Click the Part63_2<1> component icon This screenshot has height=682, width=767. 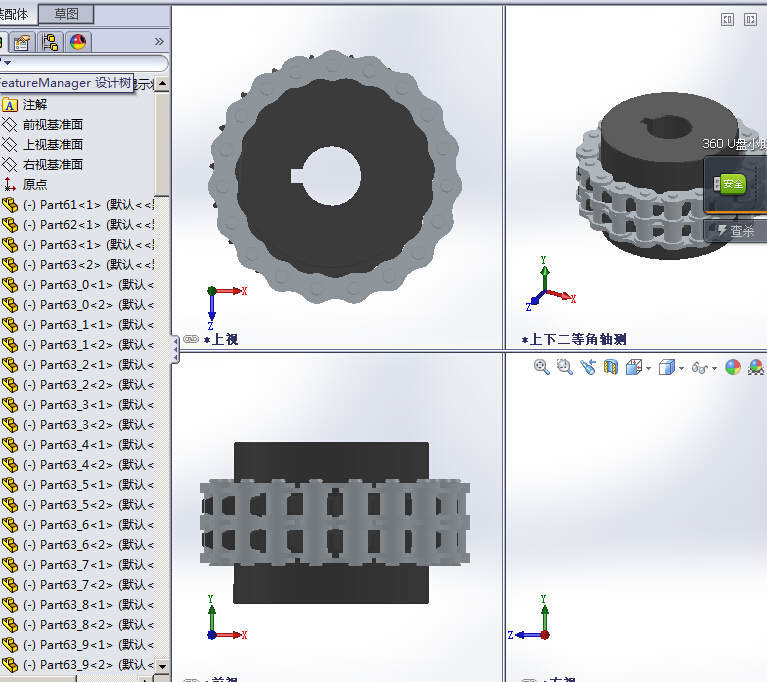click(10, 365)
